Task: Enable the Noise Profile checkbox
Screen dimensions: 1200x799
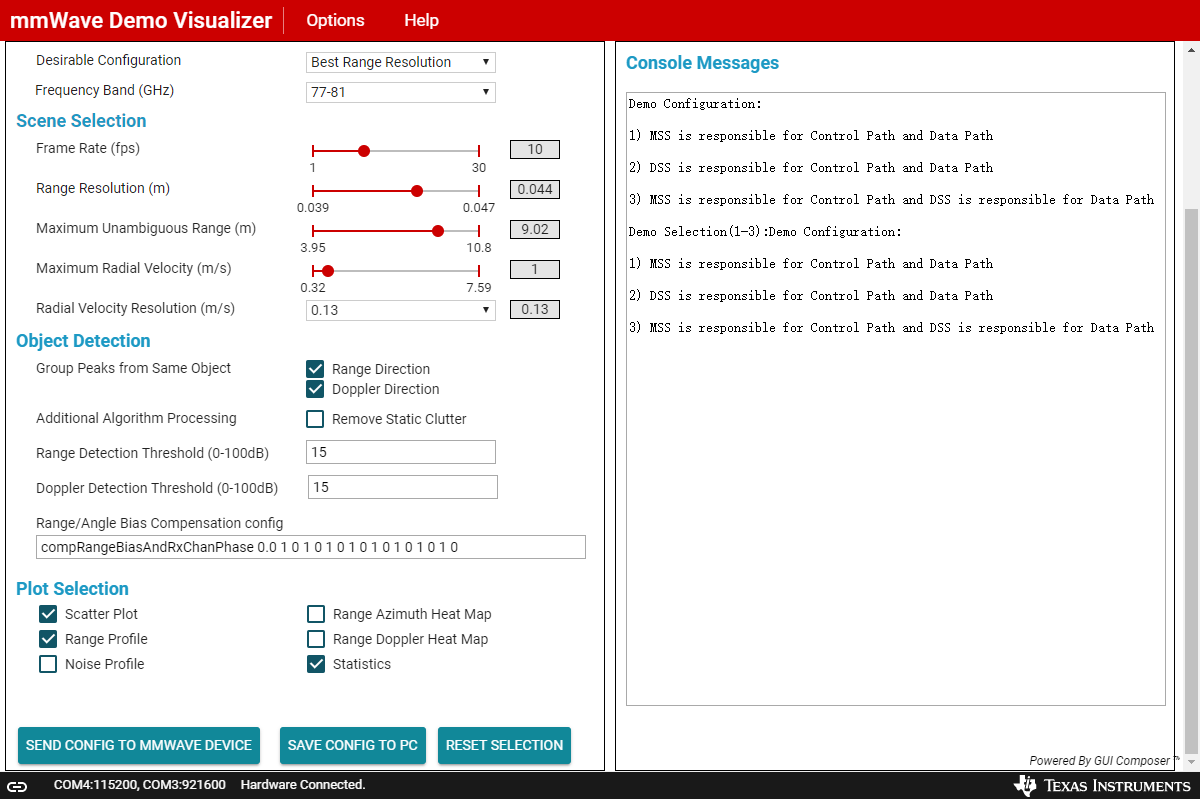Action: [48, 664]
